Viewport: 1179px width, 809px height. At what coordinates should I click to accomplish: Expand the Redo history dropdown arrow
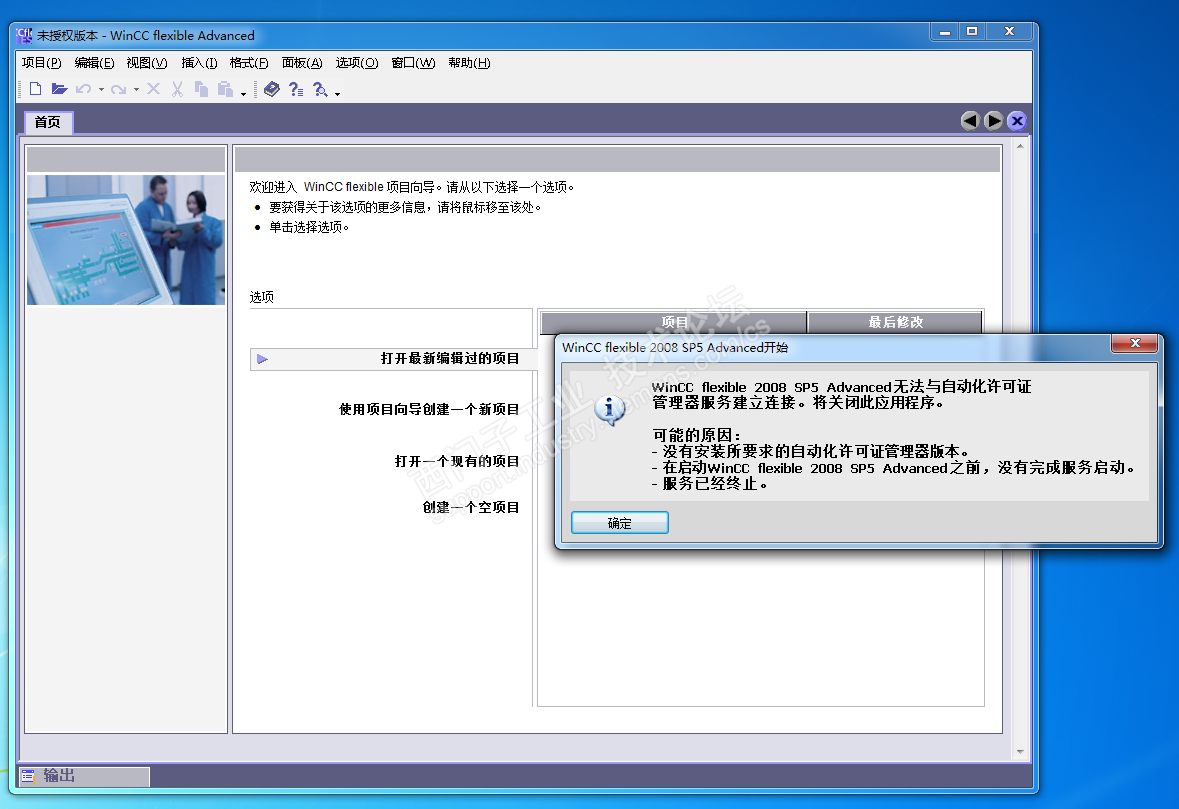click(136, 89)
